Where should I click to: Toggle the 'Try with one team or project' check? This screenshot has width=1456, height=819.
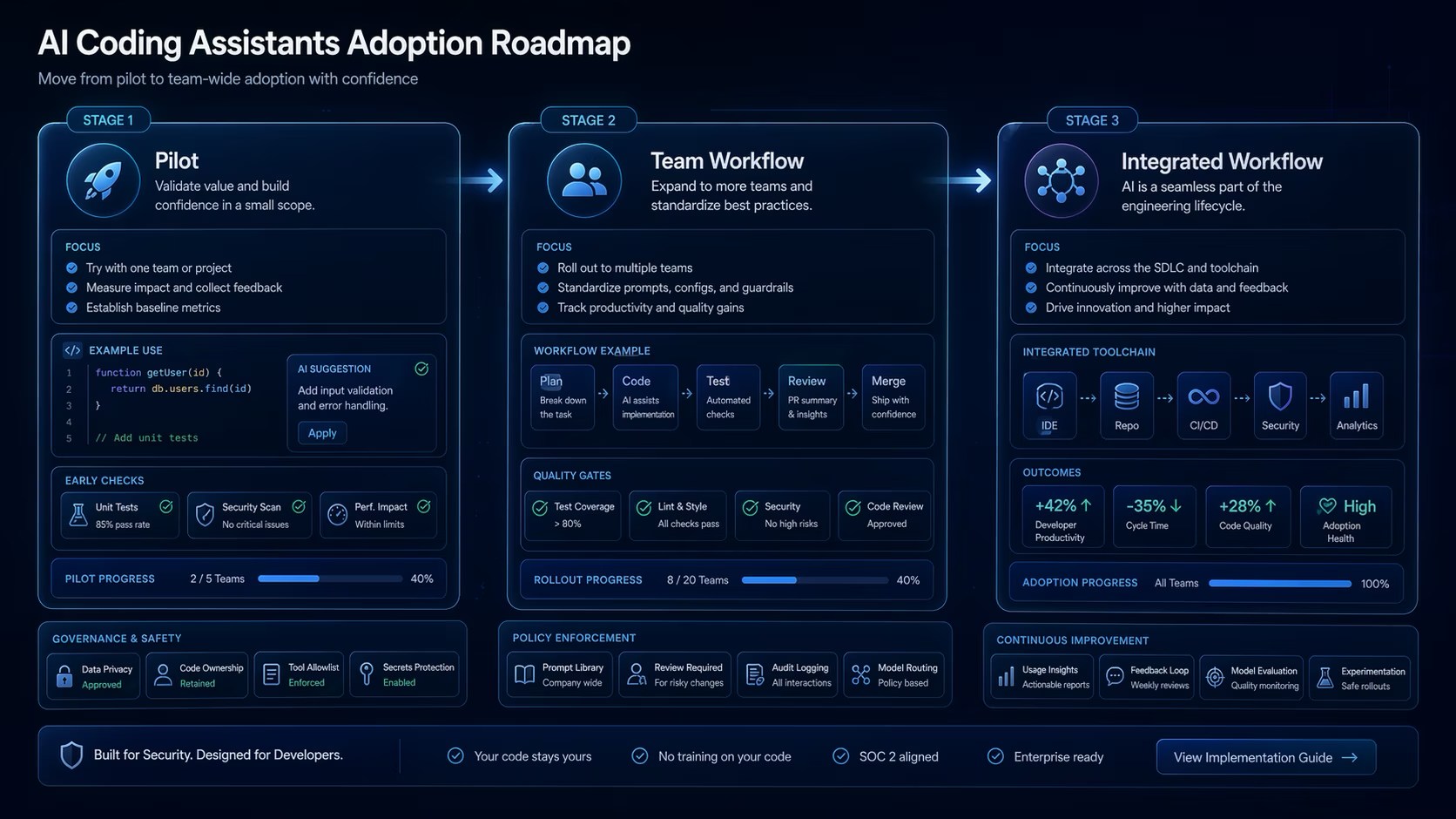[72, 267]
